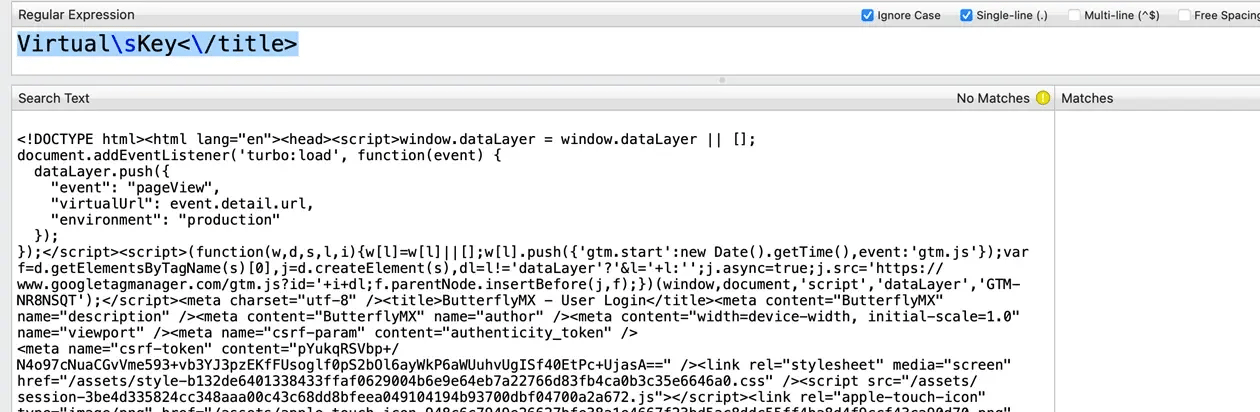The image size is (1260, 412).
Task: Grab the horizontal split divider dot handle
Action: [x=720, y=79]
